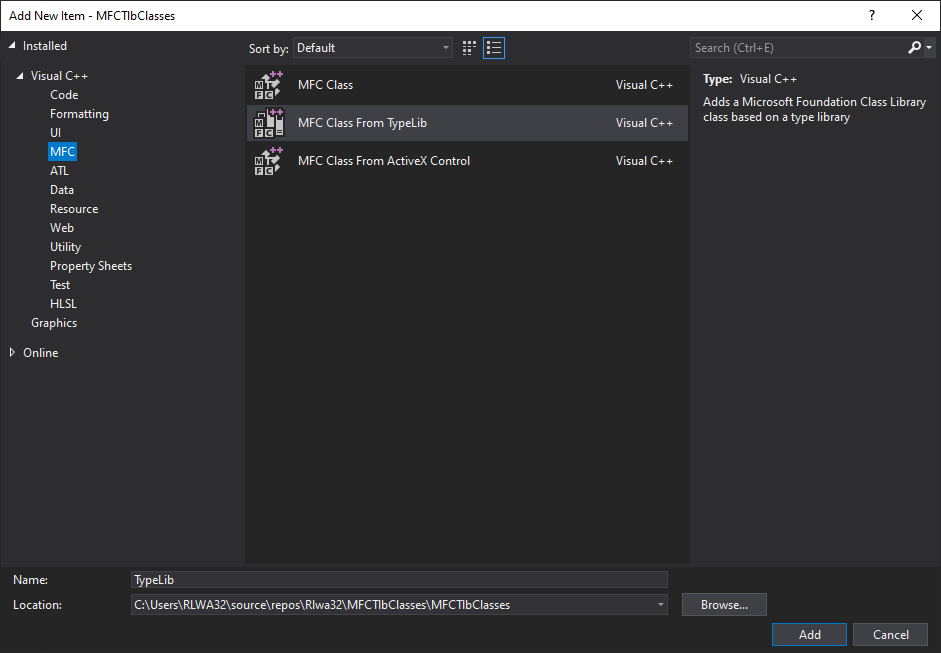
Task: Select the Utility category
Action: coord(65,247)
